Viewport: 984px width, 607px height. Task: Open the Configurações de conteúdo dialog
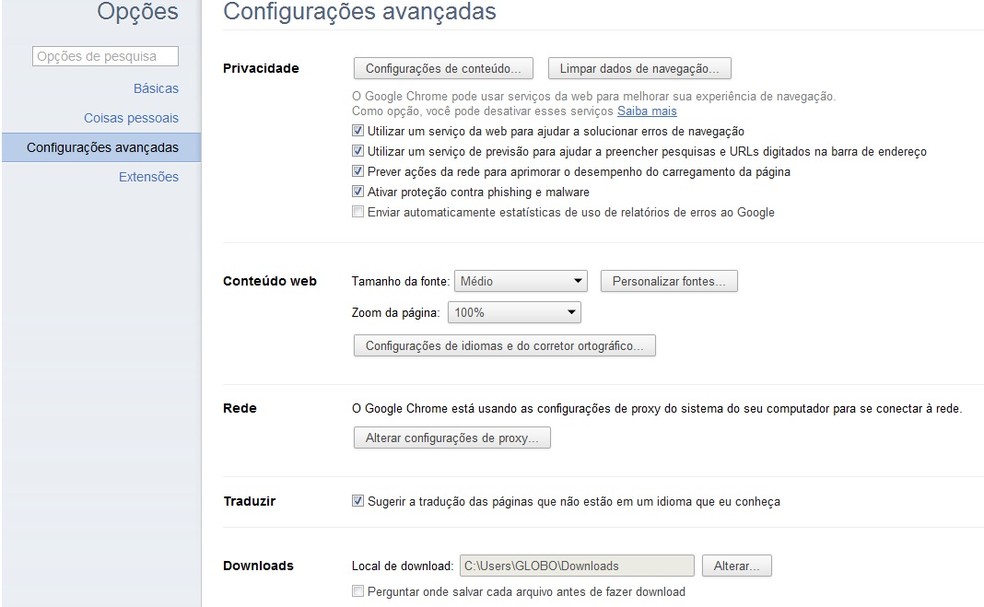click(443, 68)
